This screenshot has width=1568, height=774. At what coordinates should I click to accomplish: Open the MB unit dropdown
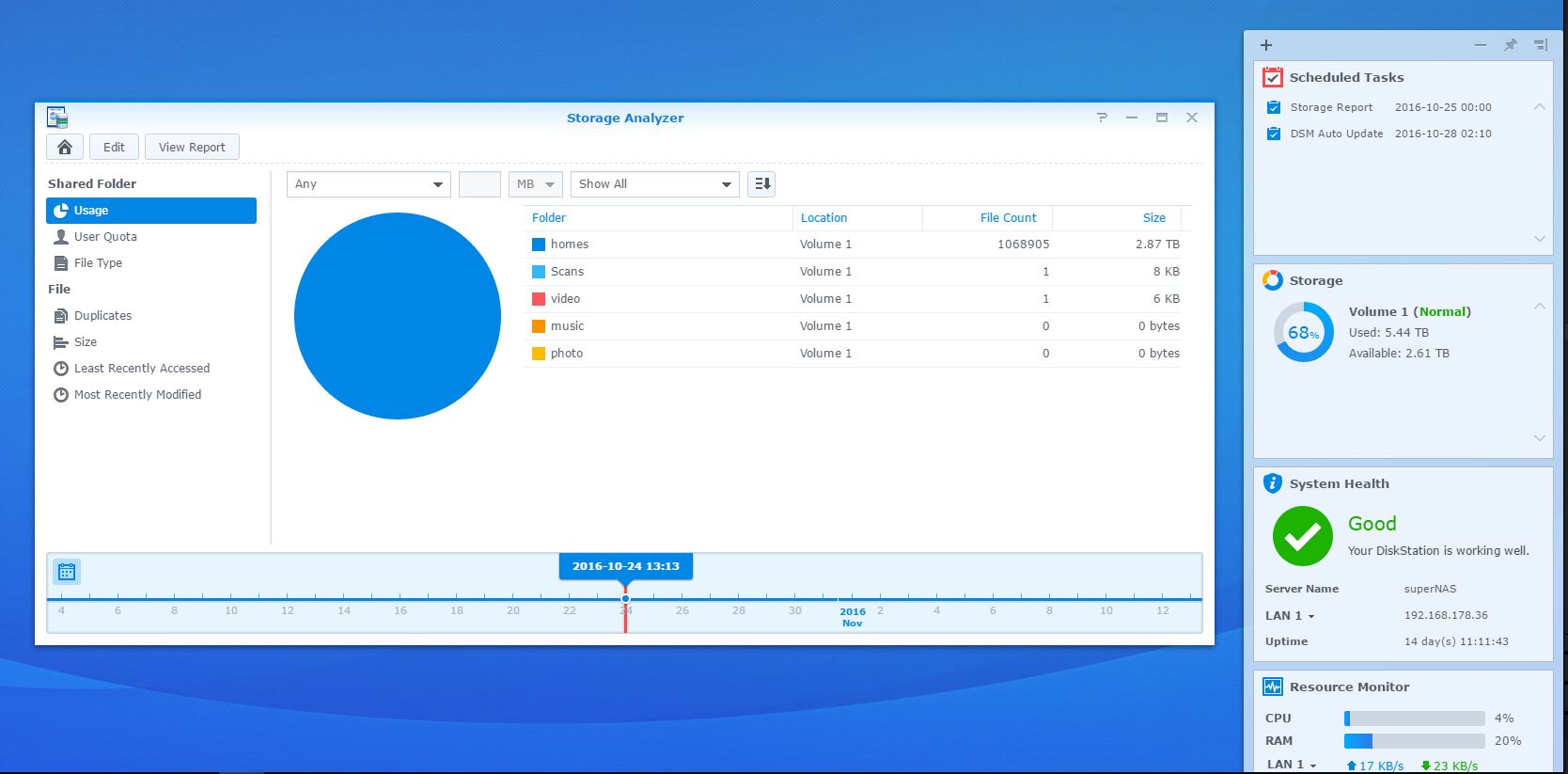pyautogui.click(x=535, y=184)
